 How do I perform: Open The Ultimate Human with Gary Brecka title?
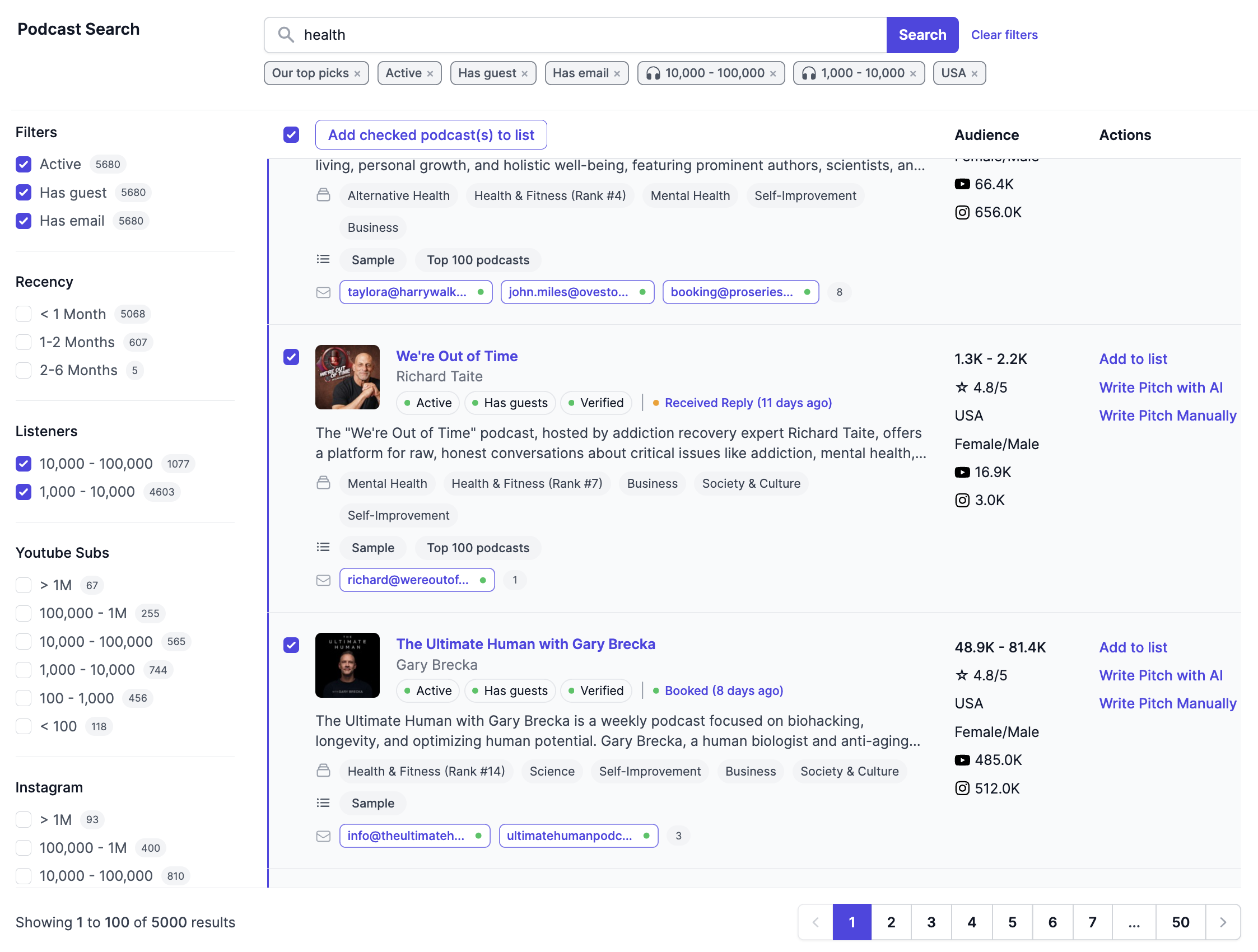coord(525,645)
